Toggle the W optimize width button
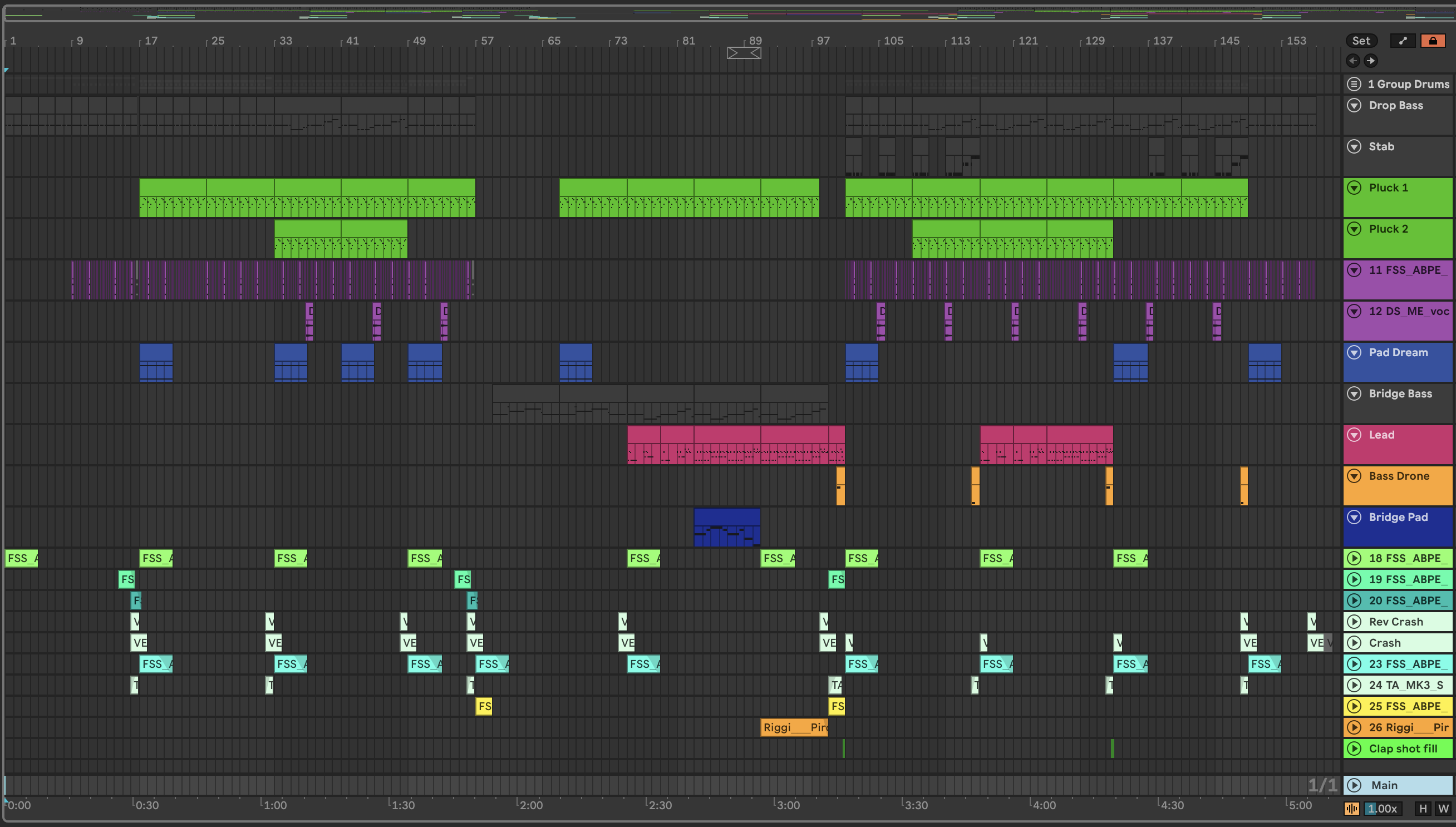Image resolution: width=1456 pixels, height=827 pixels. [x=1443, y=808]
